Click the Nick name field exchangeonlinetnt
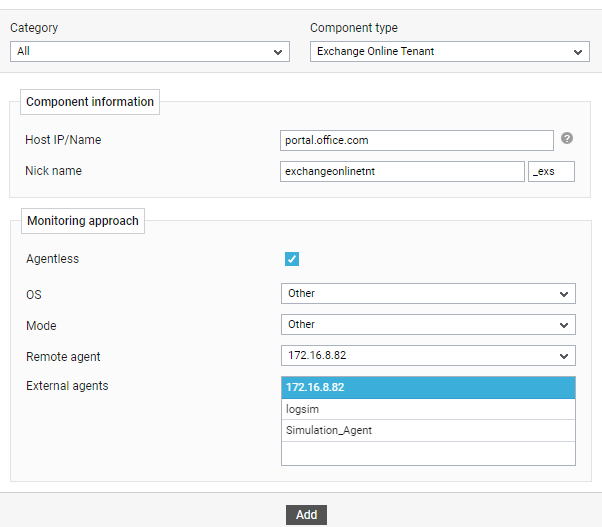602x527 pixels. [402, 172]
